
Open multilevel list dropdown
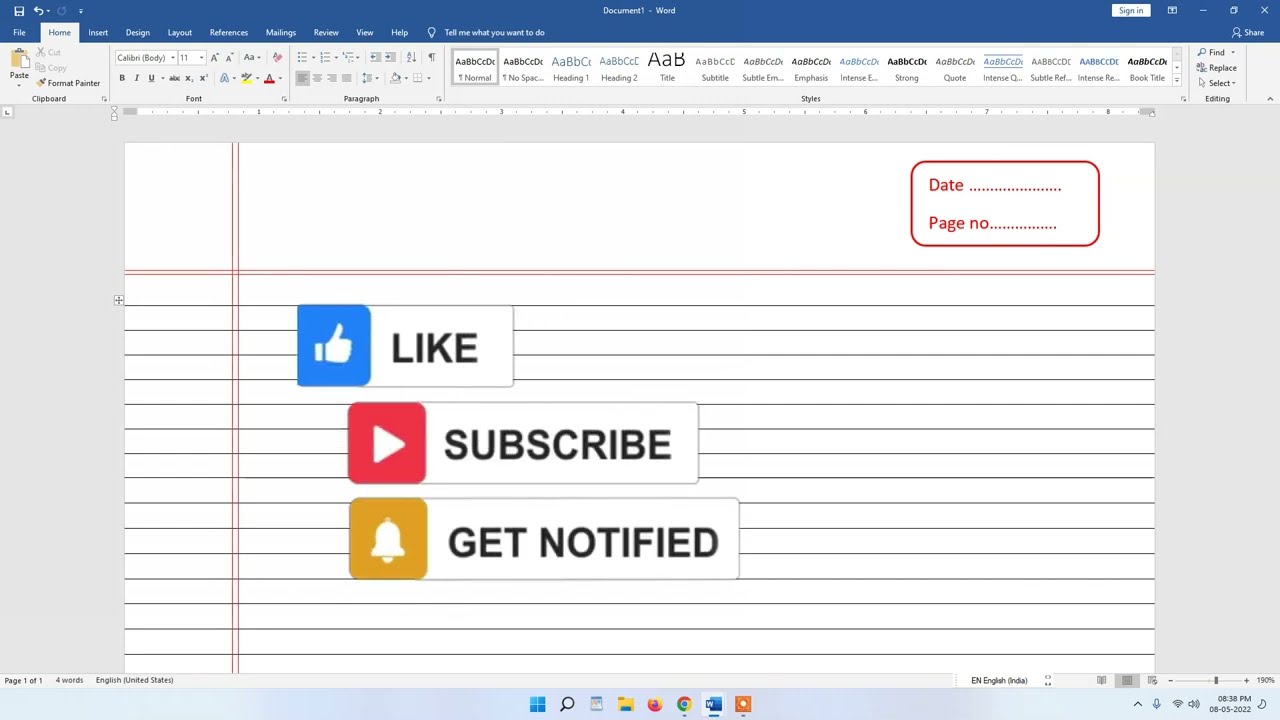(349, 58)
